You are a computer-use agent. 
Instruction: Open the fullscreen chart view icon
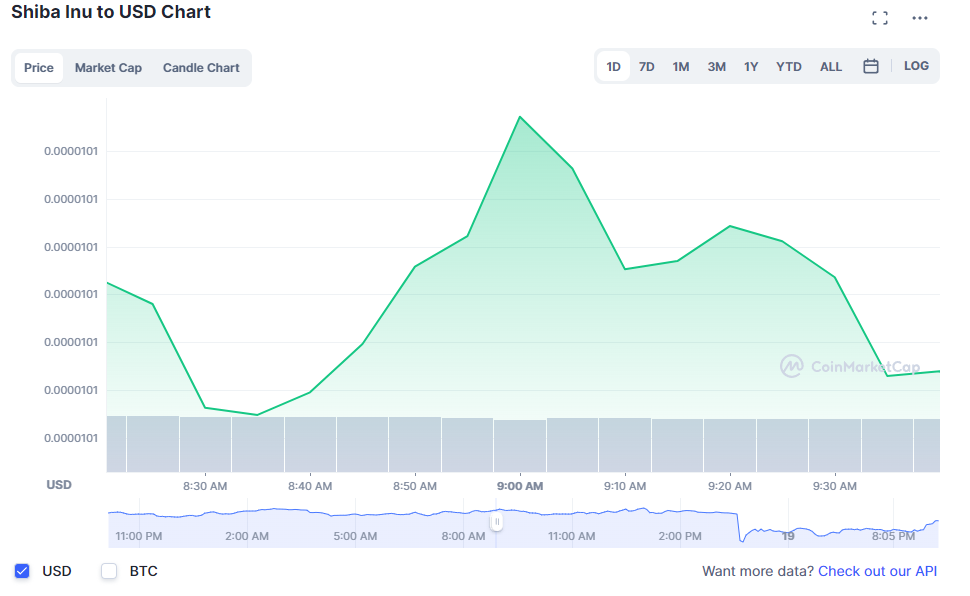click(x=880, y=18)
